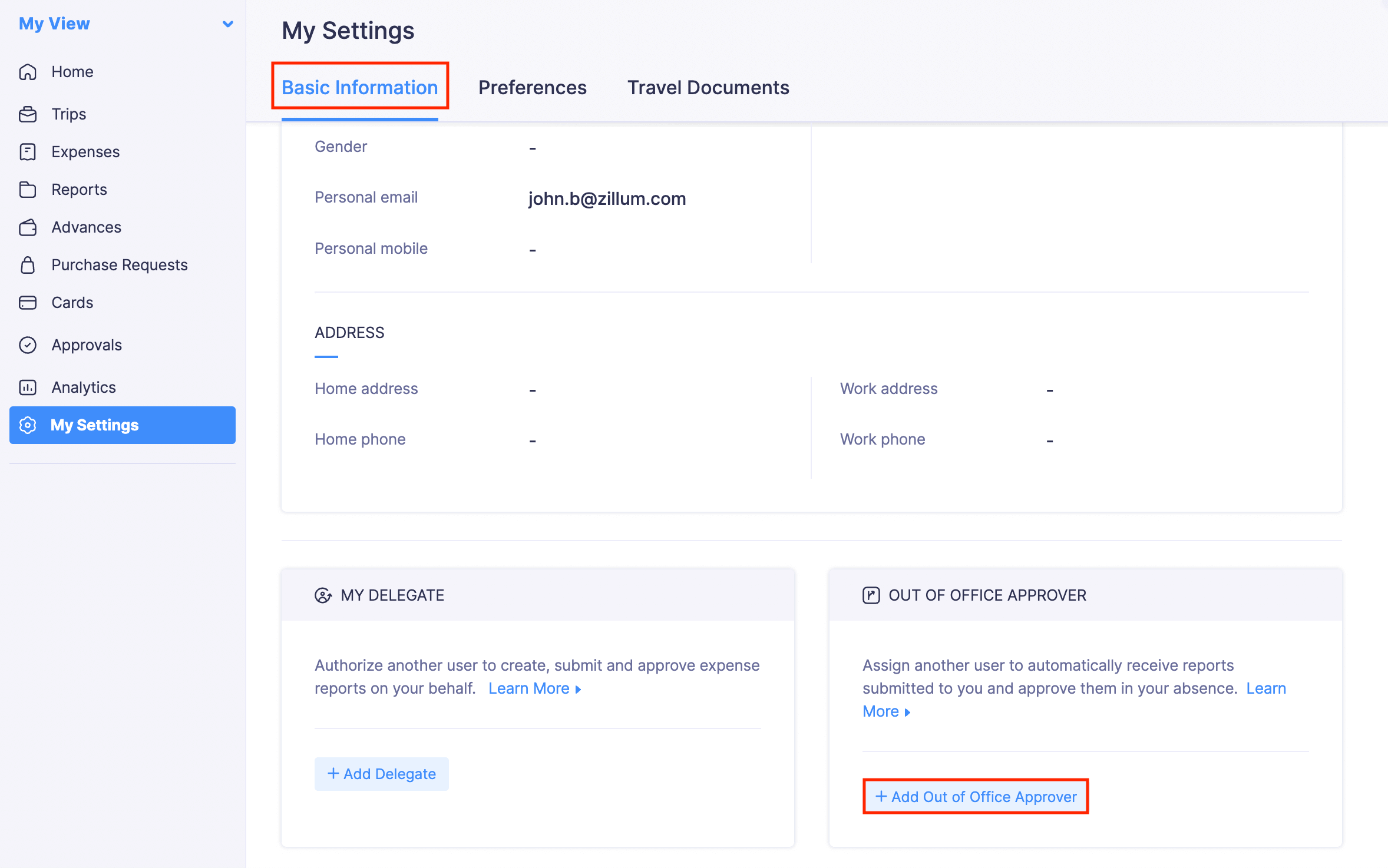This screenshot has width=1388, height=868.
Task: Follow Learn More link under My Delegate
Action: point(534,688)
